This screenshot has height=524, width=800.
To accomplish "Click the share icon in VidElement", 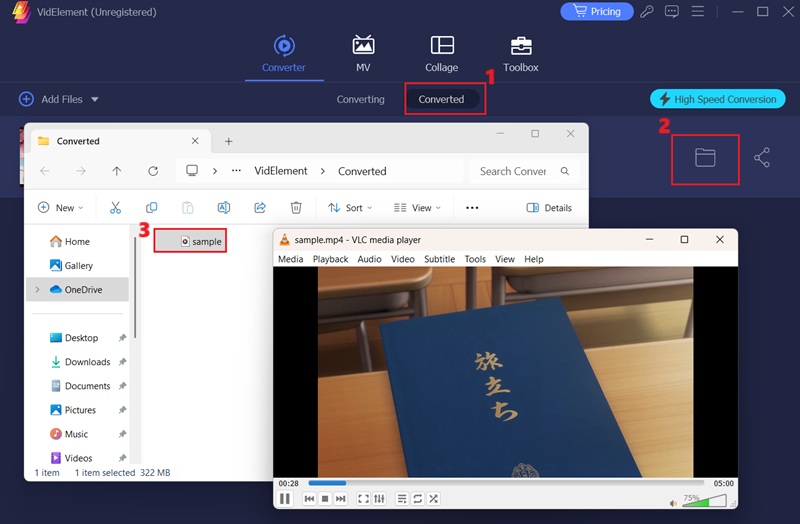I will (x=762, y=158).
